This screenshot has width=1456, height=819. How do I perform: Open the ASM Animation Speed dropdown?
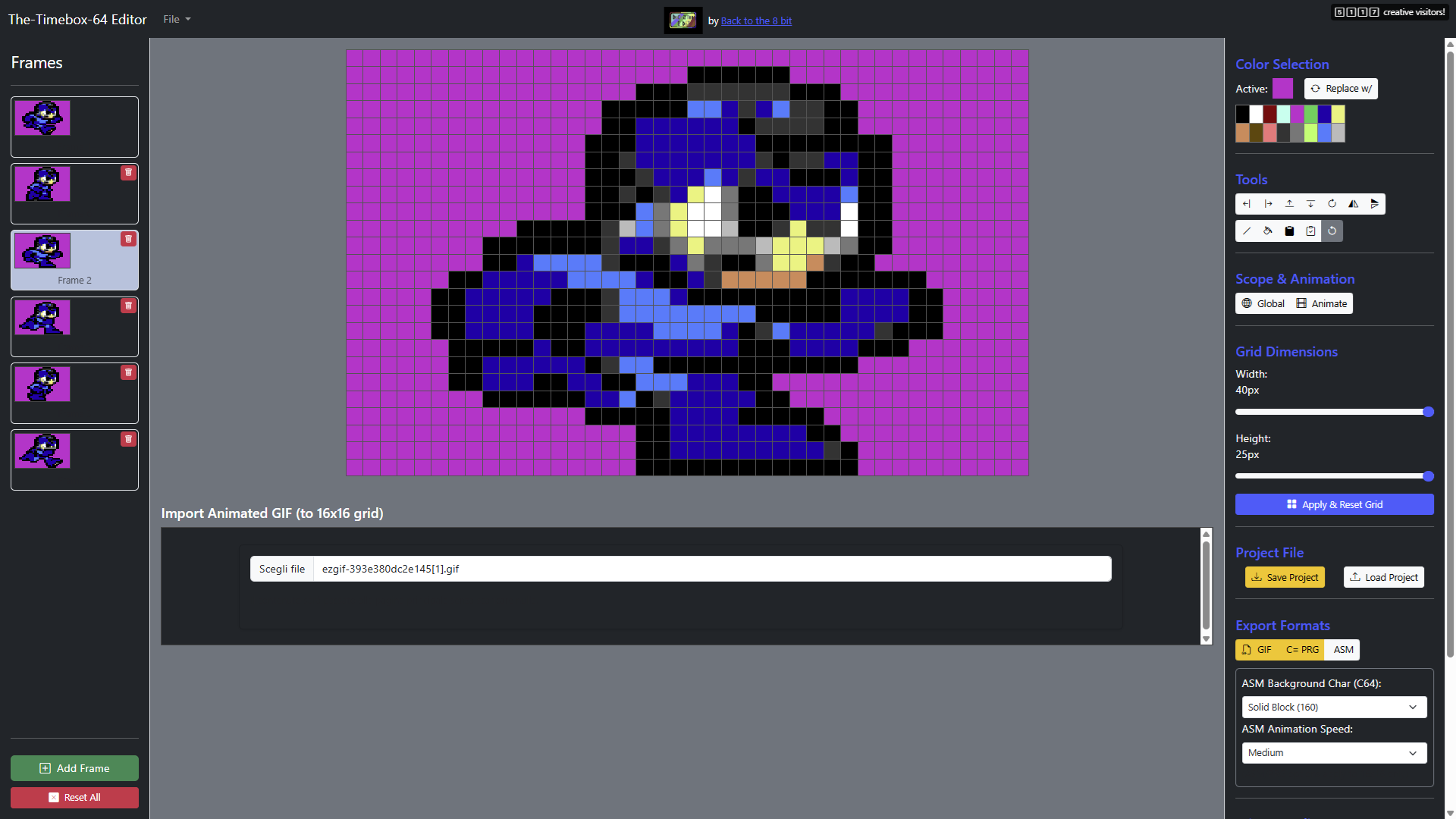click(1334, 752)
